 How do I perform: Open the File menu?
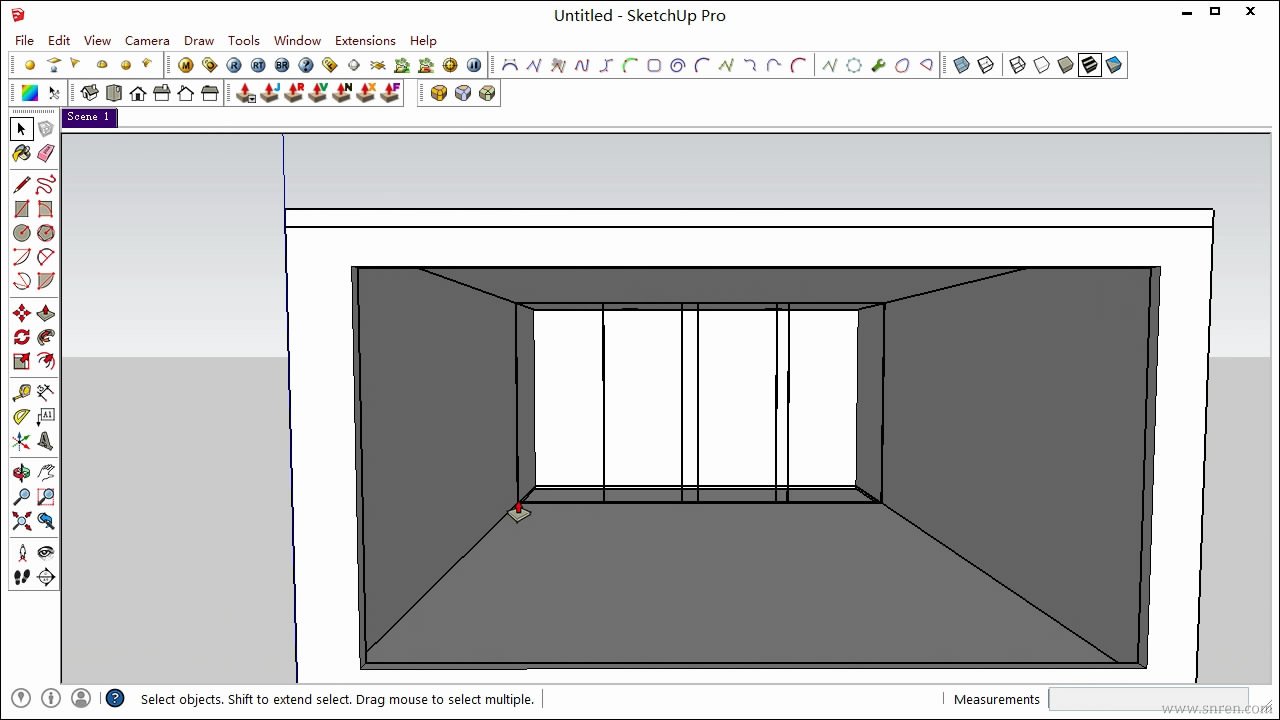[x=24, y=40]
